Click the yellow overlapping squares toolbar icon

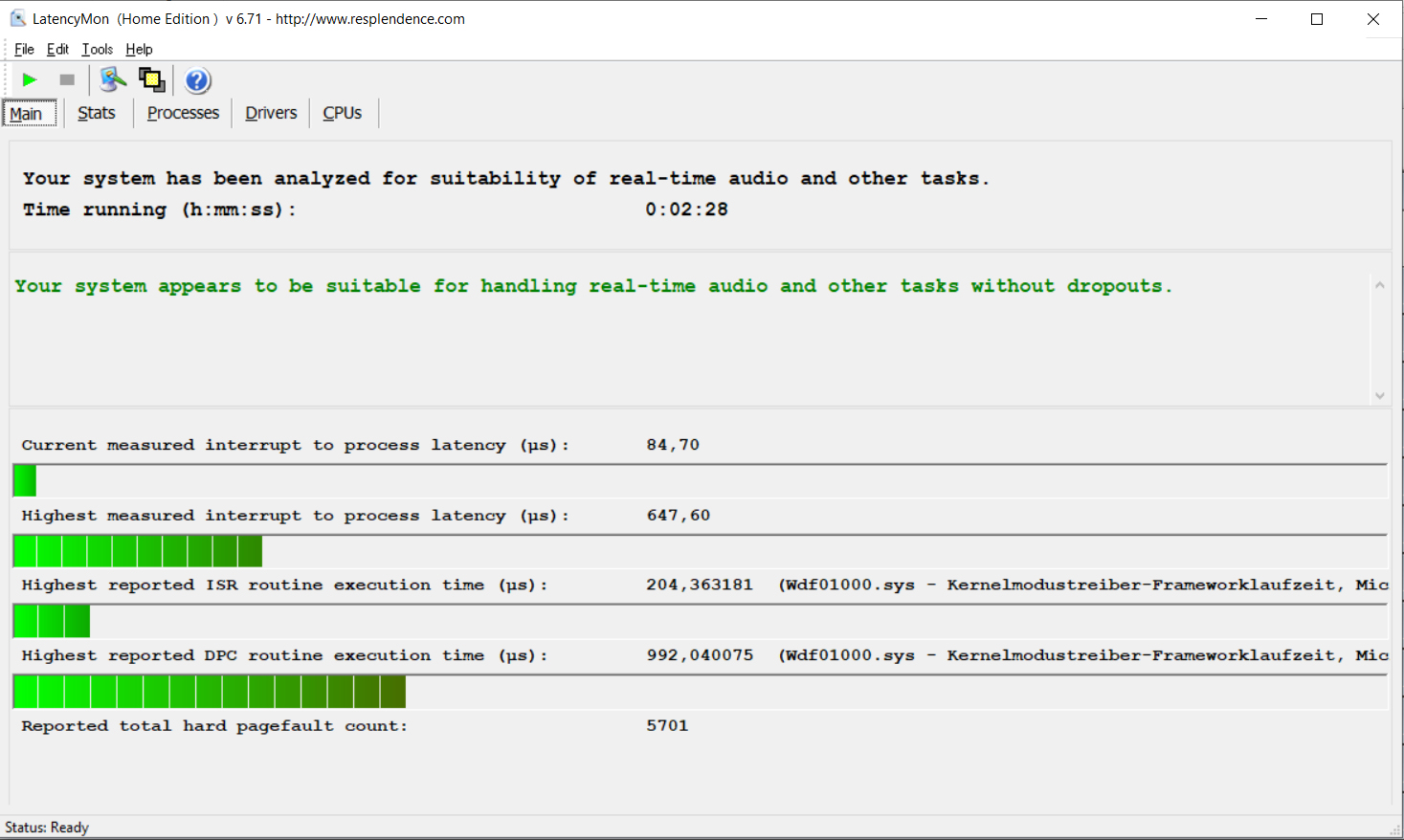(151, 80)
